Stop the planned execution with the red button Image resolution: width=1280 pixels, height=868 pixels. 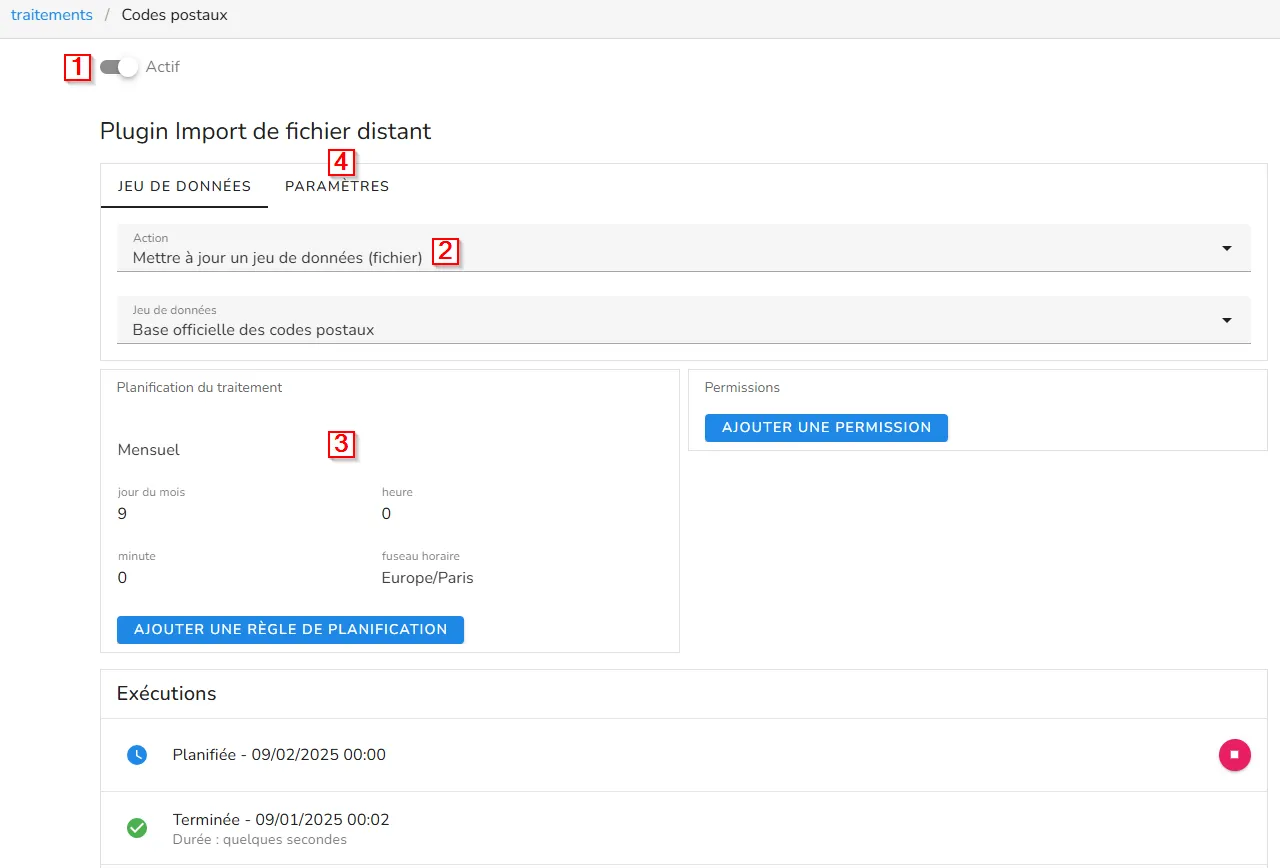point(1234,755)
